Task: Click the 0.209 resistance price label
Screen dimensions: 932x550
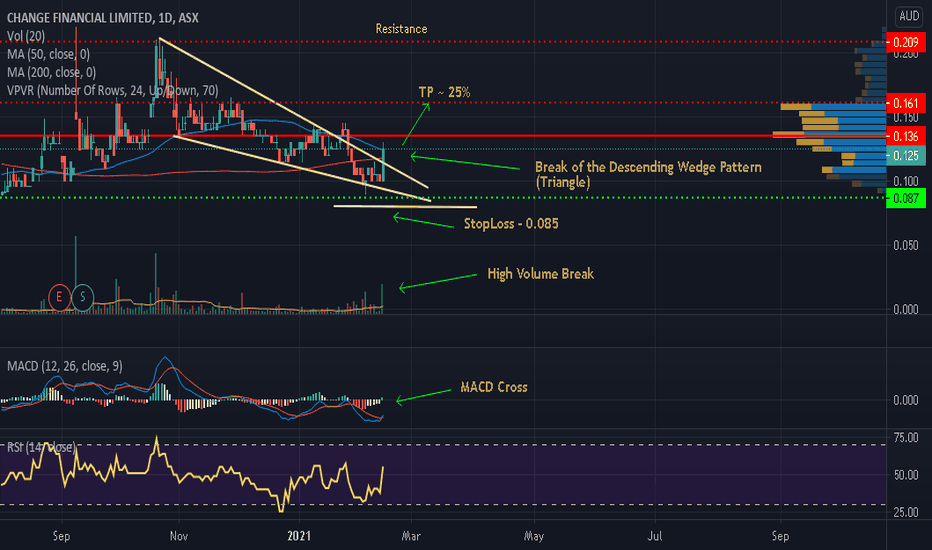Action: click(906, 42)
